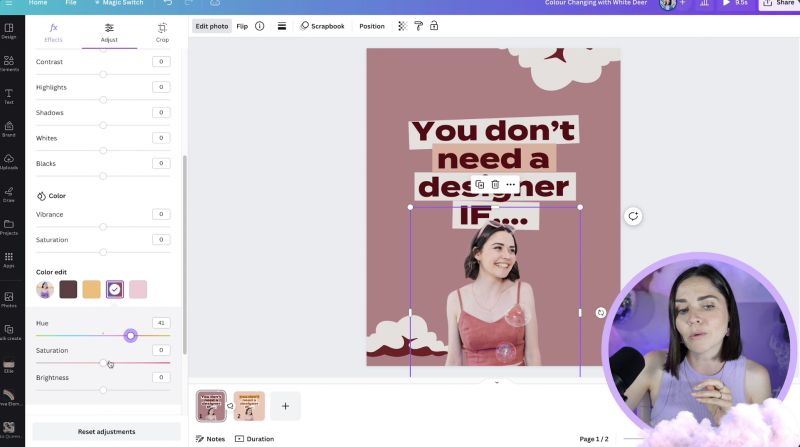The image size is (800, 447).
Task: Open the Elements sidebar panel
Action: pos(9,63)
